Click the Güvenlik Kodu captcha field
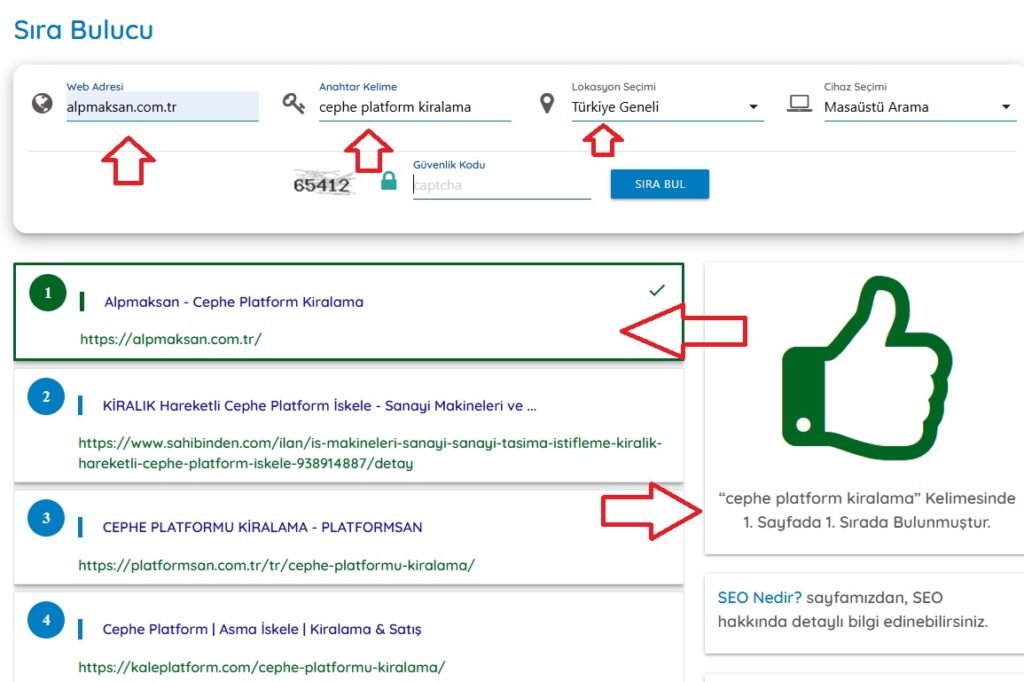 click(x=501, y=185)
